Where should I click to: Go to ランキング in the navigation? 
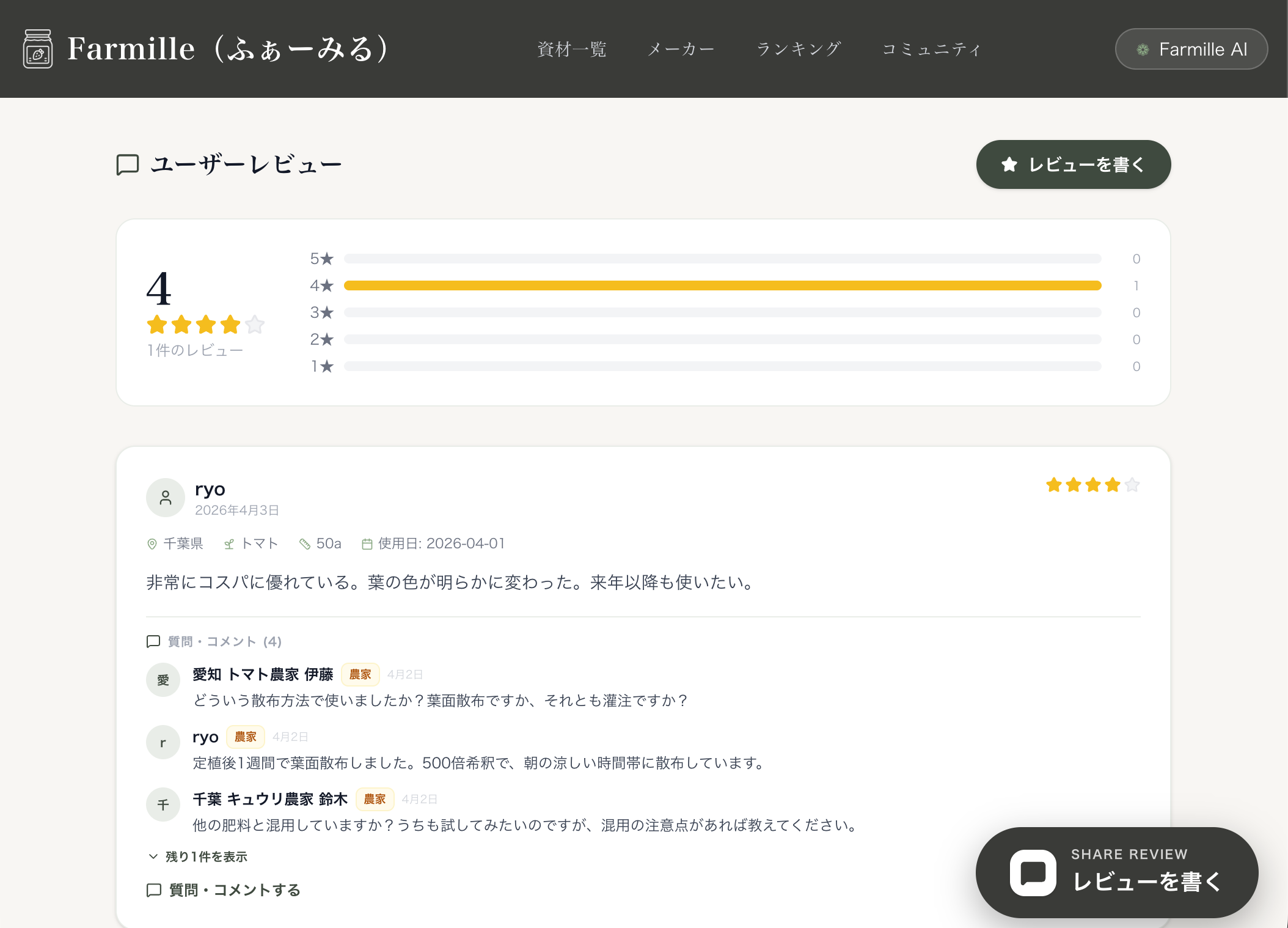[799, 49]
